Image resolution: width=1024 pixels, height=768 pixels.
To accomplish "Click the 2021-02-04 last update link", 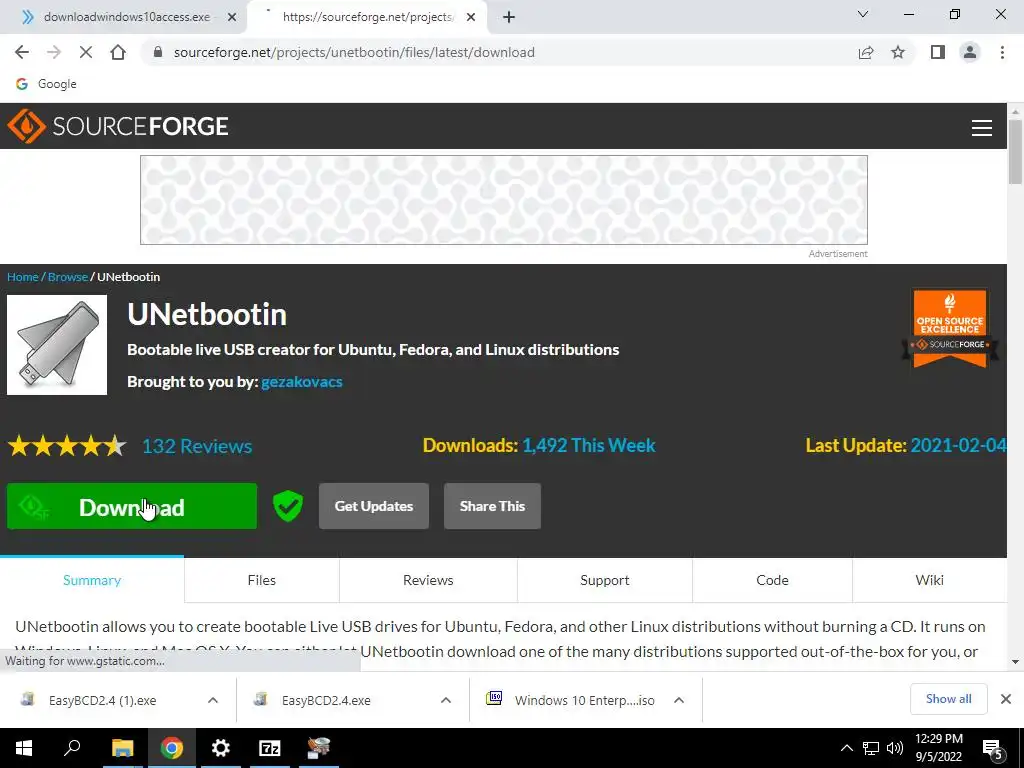I will click(958, 445).
